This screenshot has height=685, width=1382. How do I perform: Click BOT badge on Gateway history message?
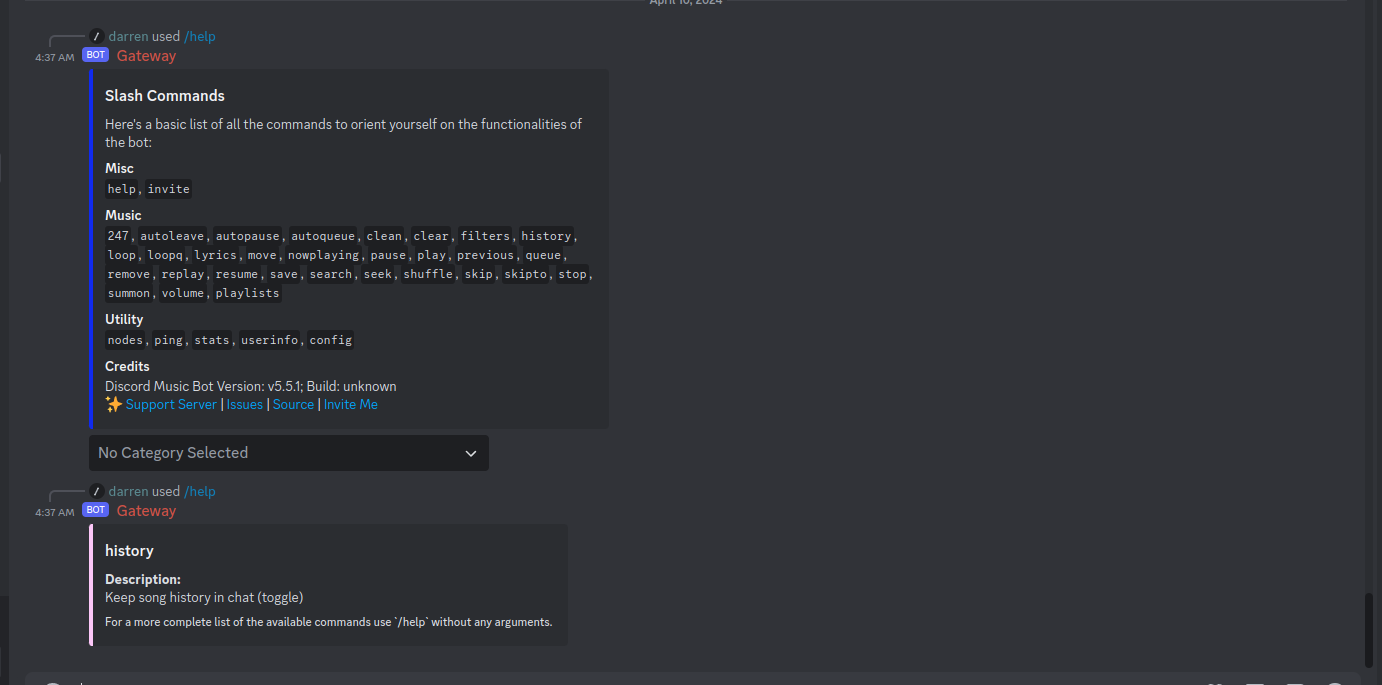[96, 510]
